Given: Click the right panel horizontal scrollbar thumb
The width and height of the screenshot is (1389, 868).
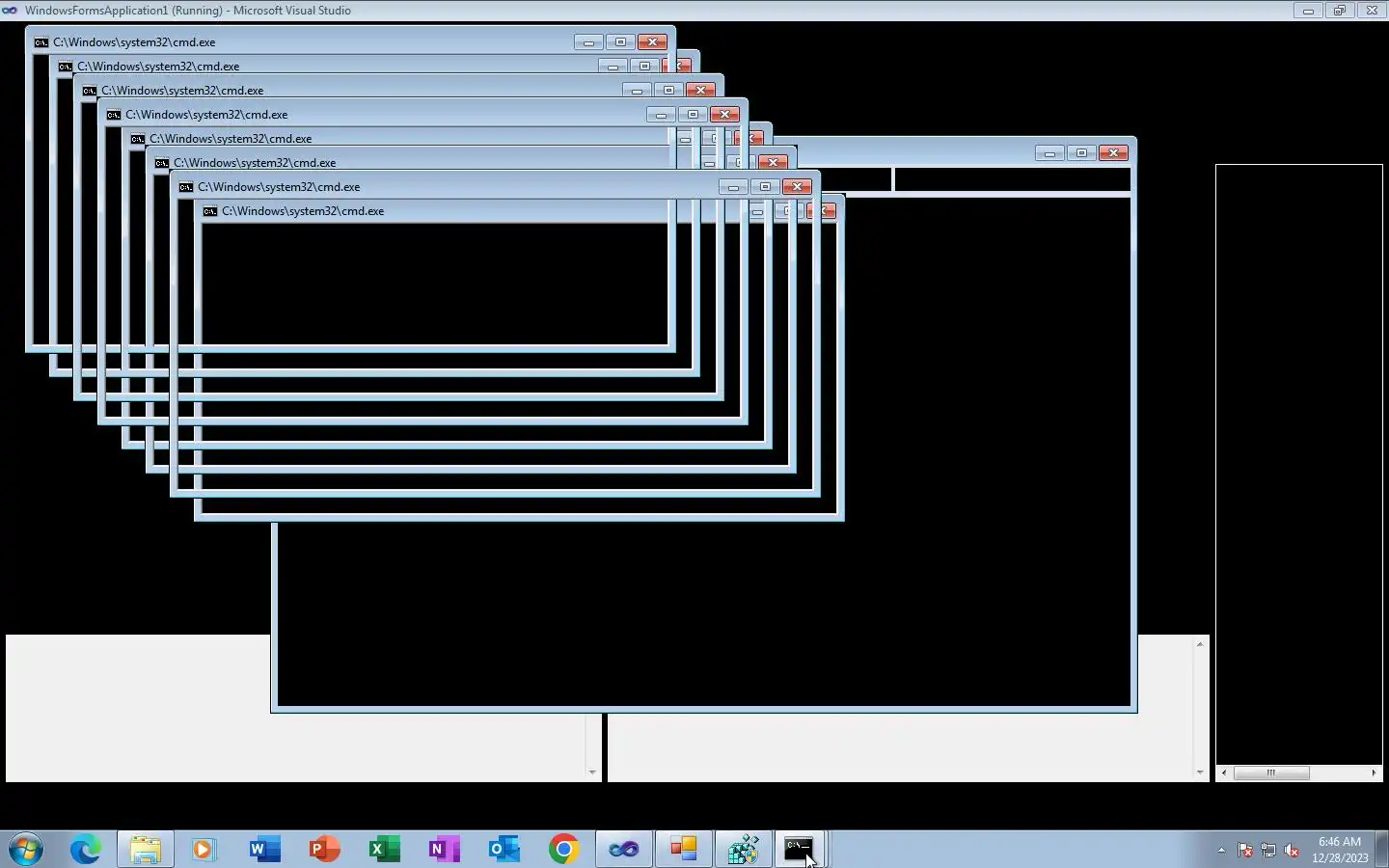Looking at the screenshot, I should tap(1271, 773).
